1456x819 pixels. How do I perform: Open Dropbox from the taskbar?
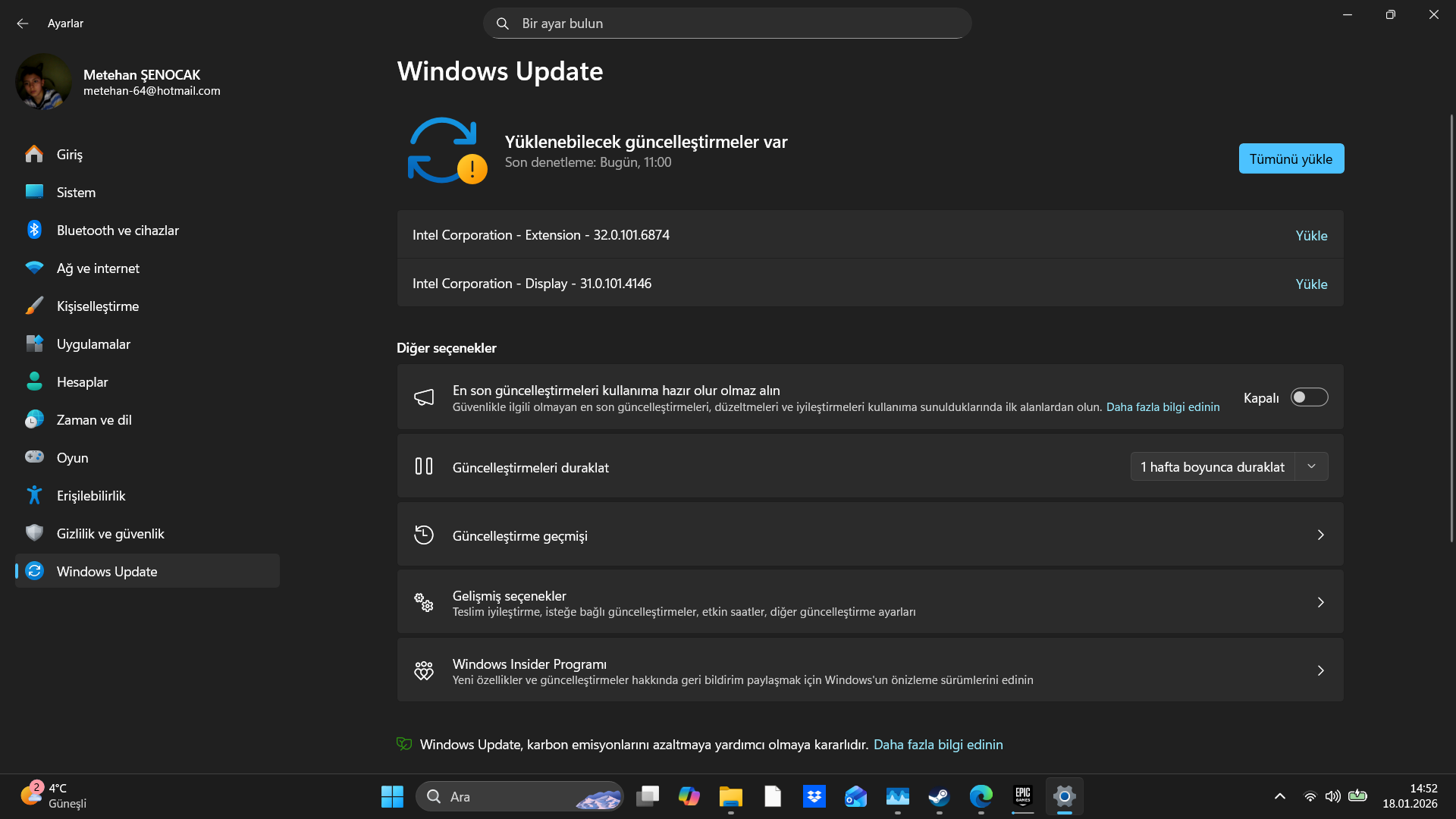point(814,796)
